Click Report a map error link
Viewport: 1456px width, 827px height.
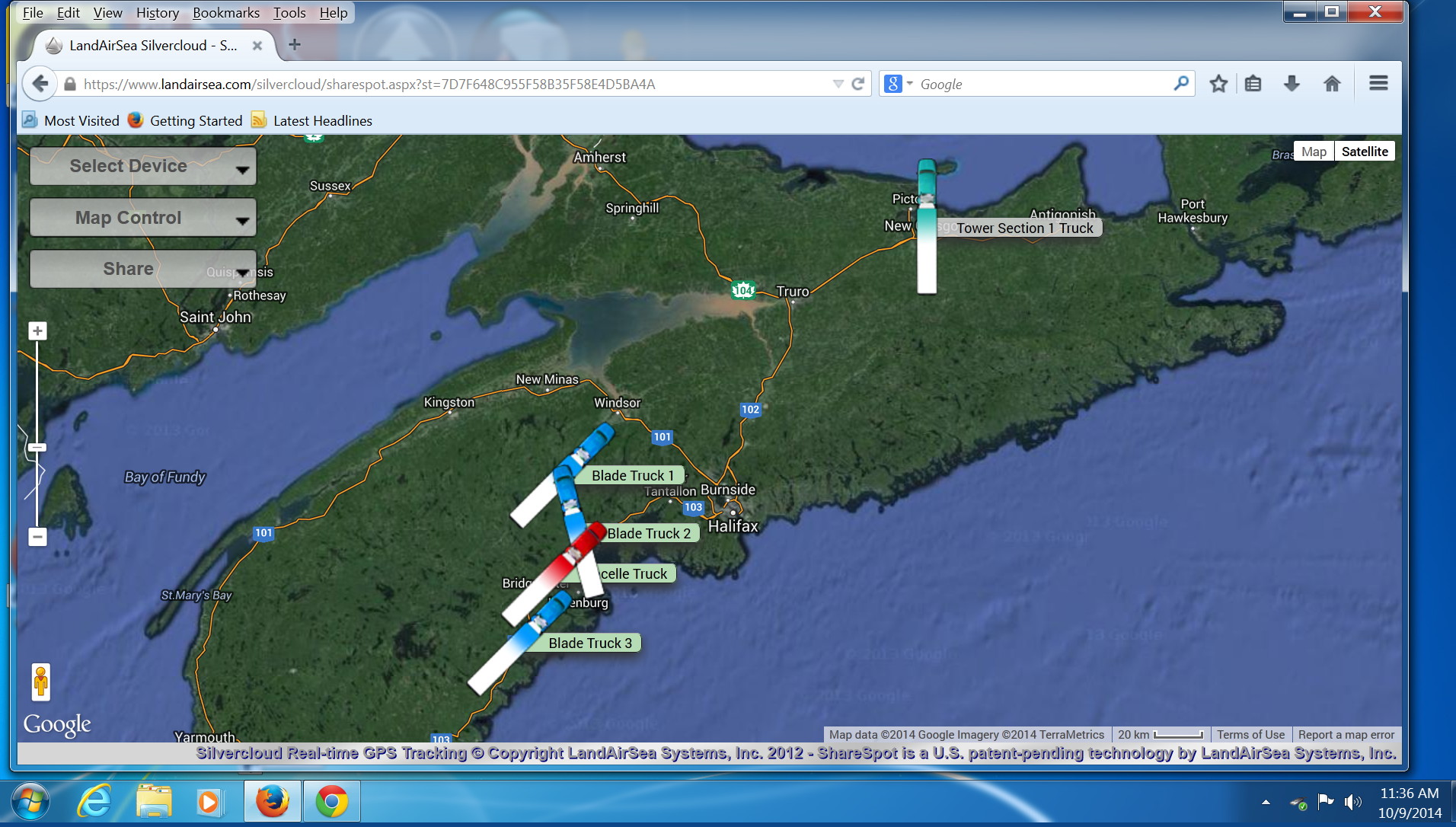[x=1346, y=735]
